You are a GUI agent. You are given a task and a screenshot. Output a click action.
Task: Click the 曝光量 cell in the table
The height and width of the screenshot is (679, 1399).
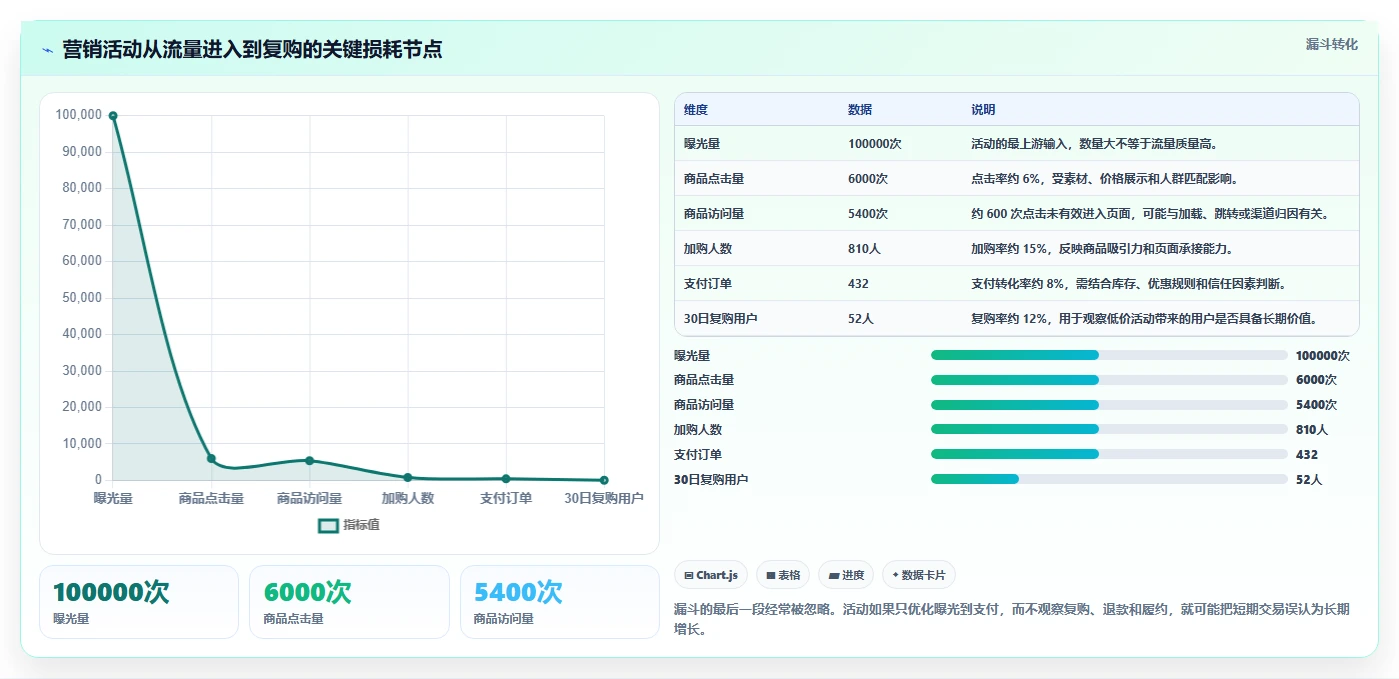pyautogui.click(x=702, y=144)
